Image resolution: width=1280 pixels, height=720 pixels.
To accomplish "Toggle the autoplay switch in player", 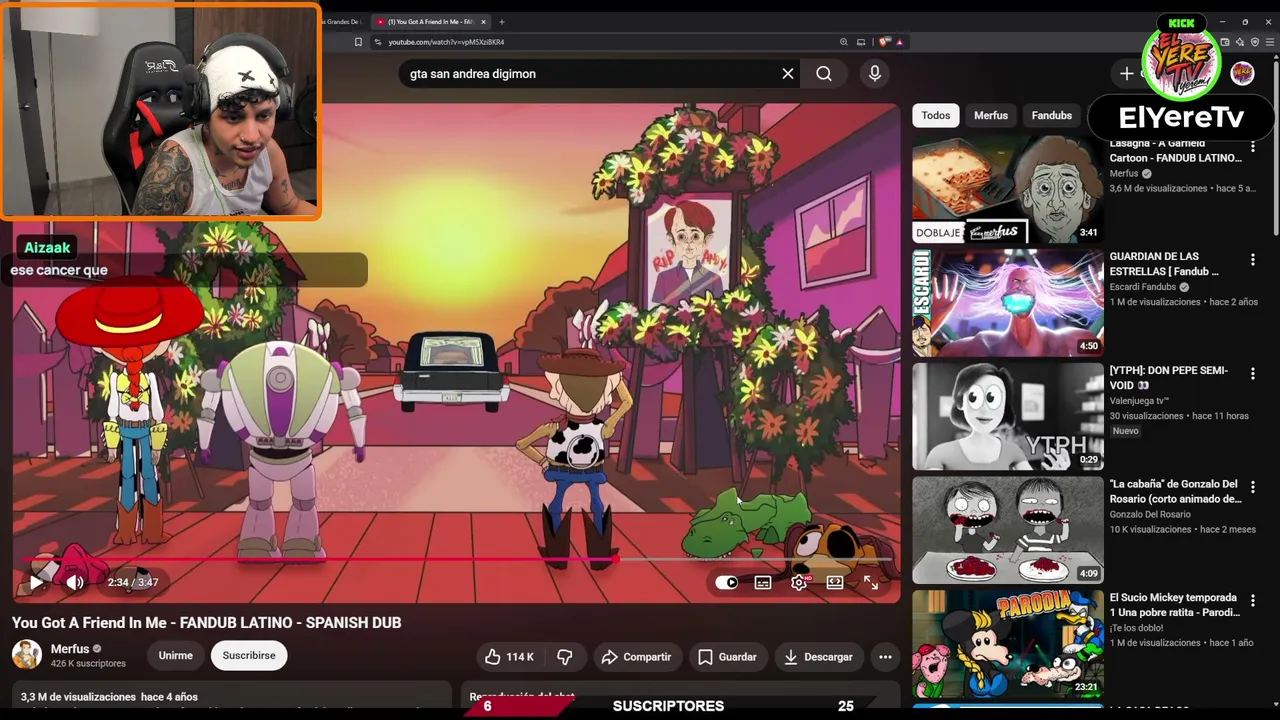I will pyautogui.click(x=727, y=582).
